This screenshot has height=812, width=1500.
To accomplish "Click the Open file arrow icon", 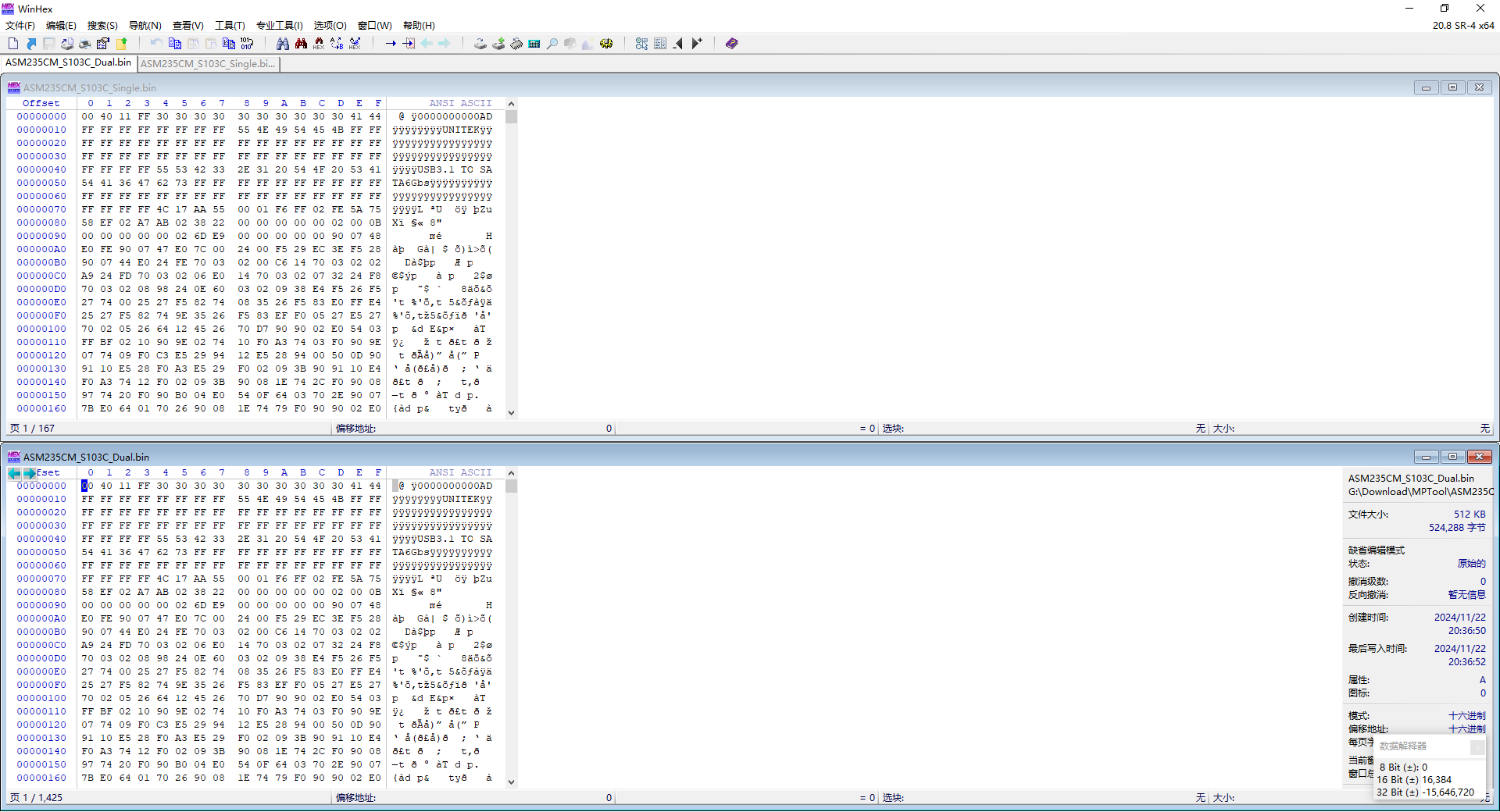I will click(x=31, y=44).
